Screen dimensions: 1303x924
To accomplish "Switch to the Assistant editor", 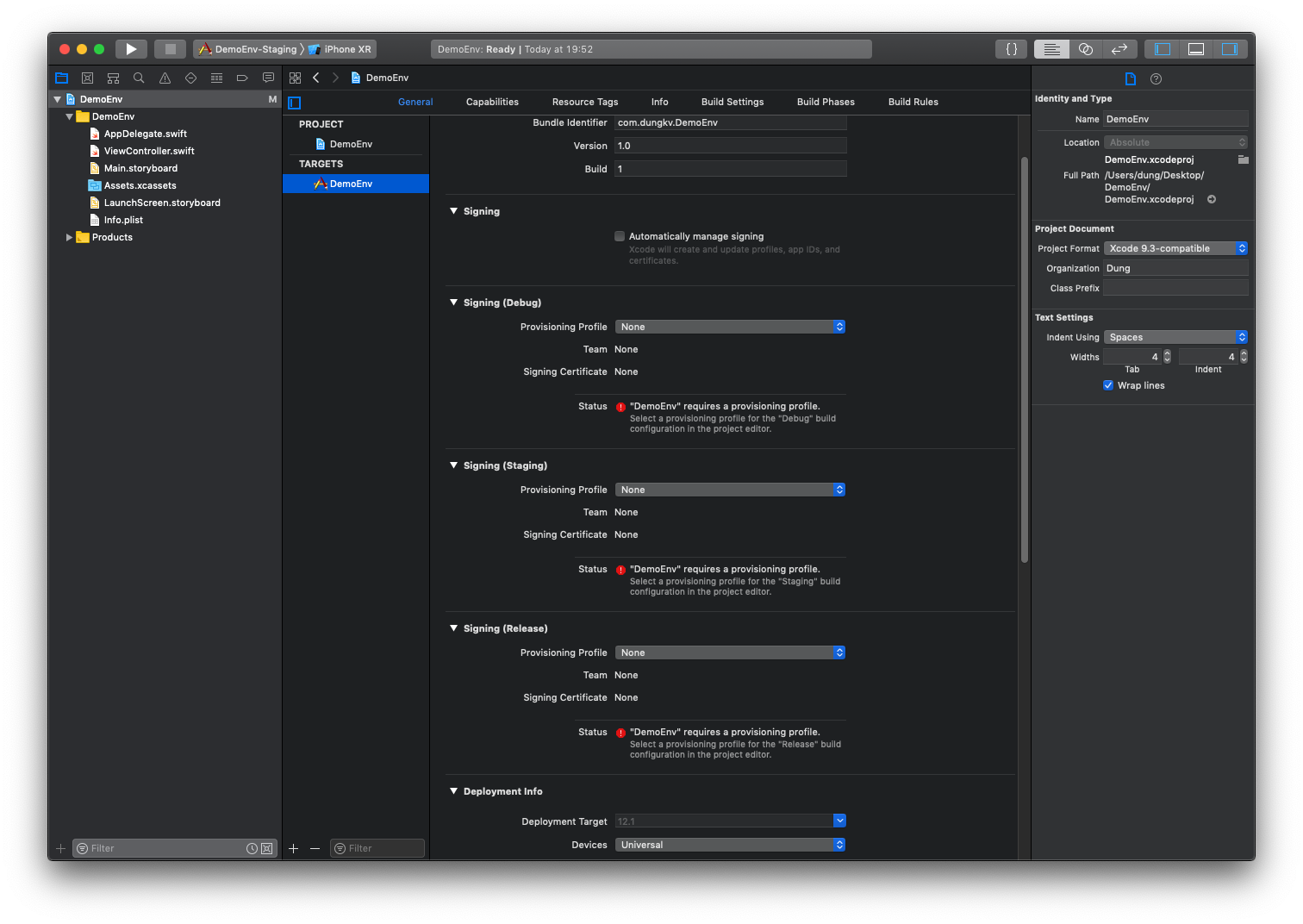I will pos(1086,49).
